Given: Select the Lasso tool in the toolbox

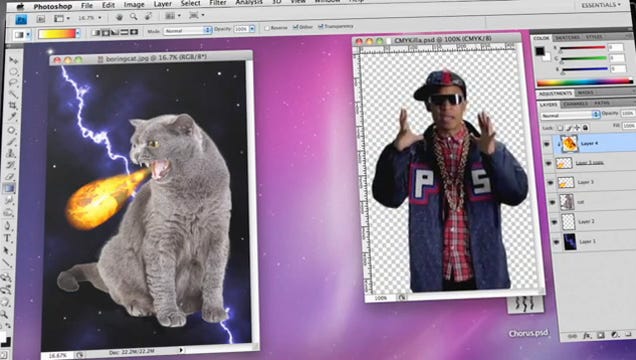Looking at the screenshot, I should point(13,83).
